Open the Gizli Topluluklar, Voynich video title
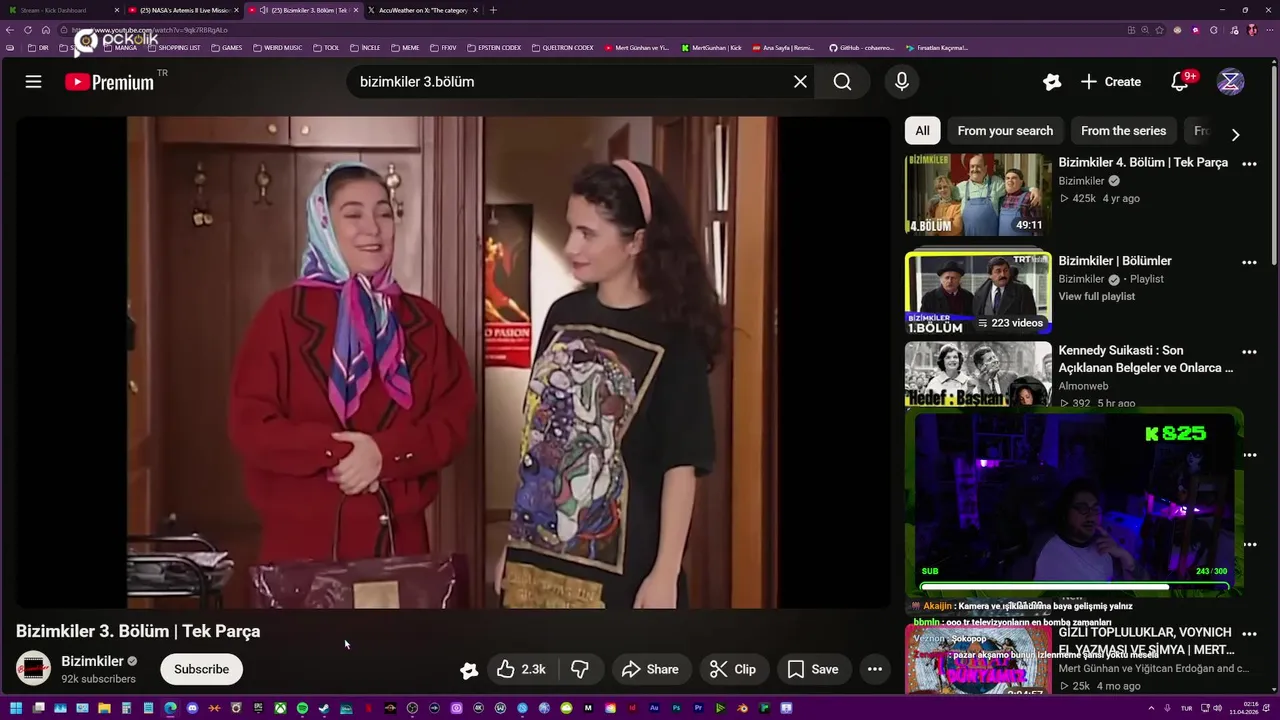 (x=1146, y=641)
